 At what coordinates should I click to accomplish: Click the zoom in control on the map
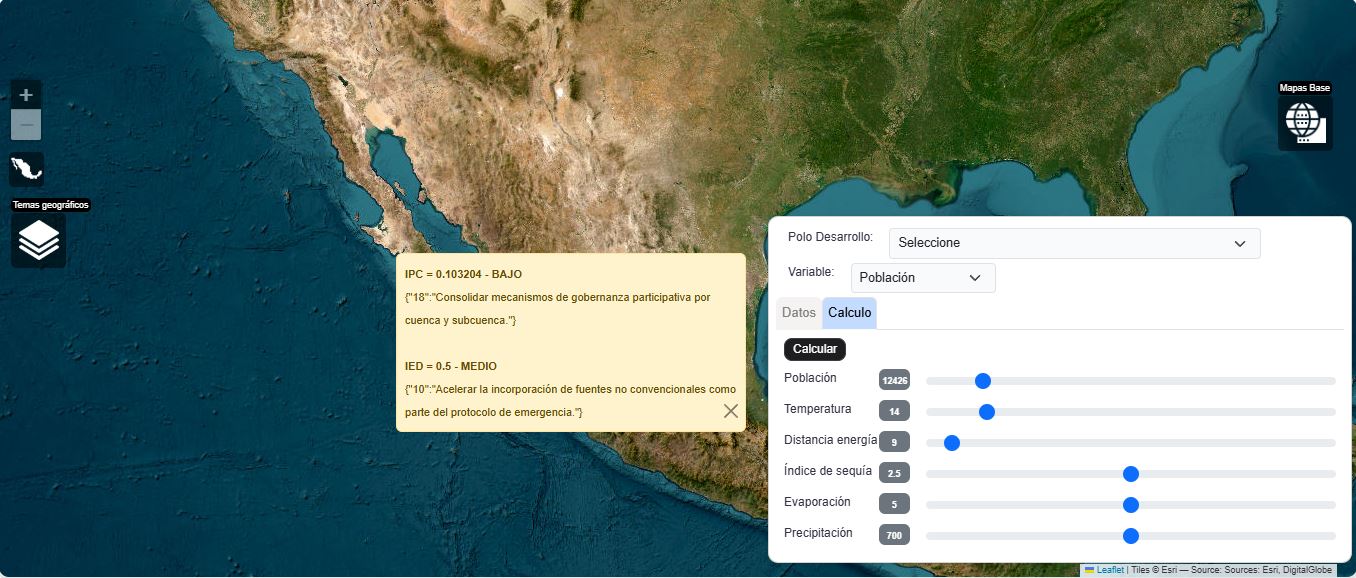[x=25, y=94]
